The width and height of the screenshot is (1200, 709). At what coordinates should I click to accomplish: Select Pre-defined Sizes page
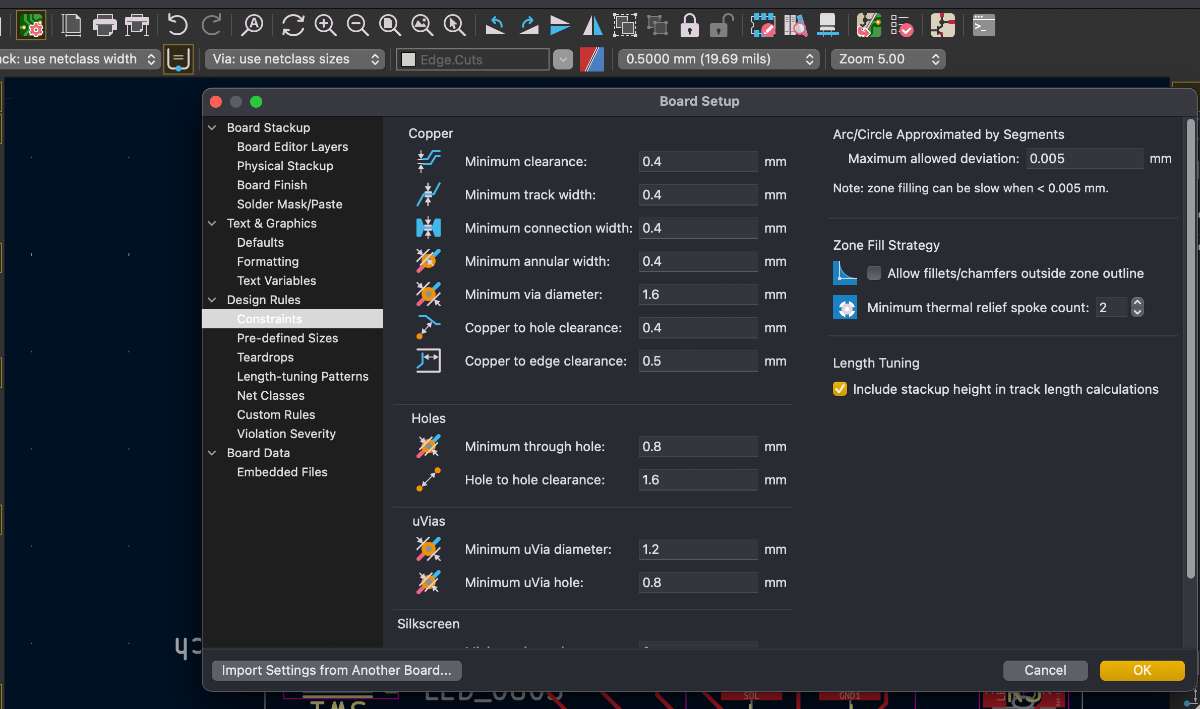tap(287, 338)
